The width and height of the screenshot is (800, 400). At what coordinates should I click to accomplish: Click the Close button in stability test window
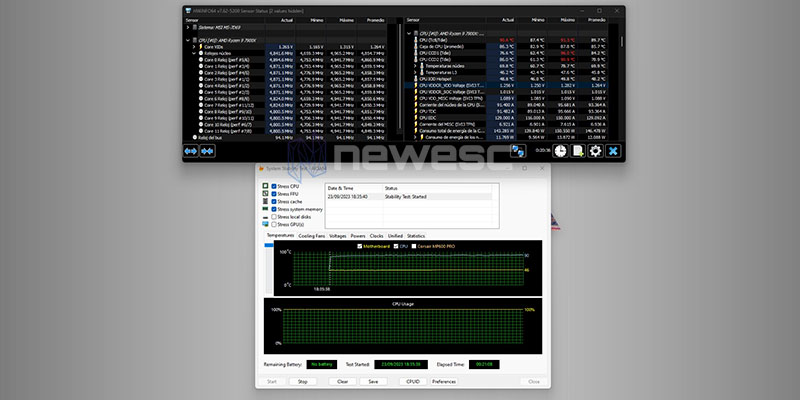point(534,382)
